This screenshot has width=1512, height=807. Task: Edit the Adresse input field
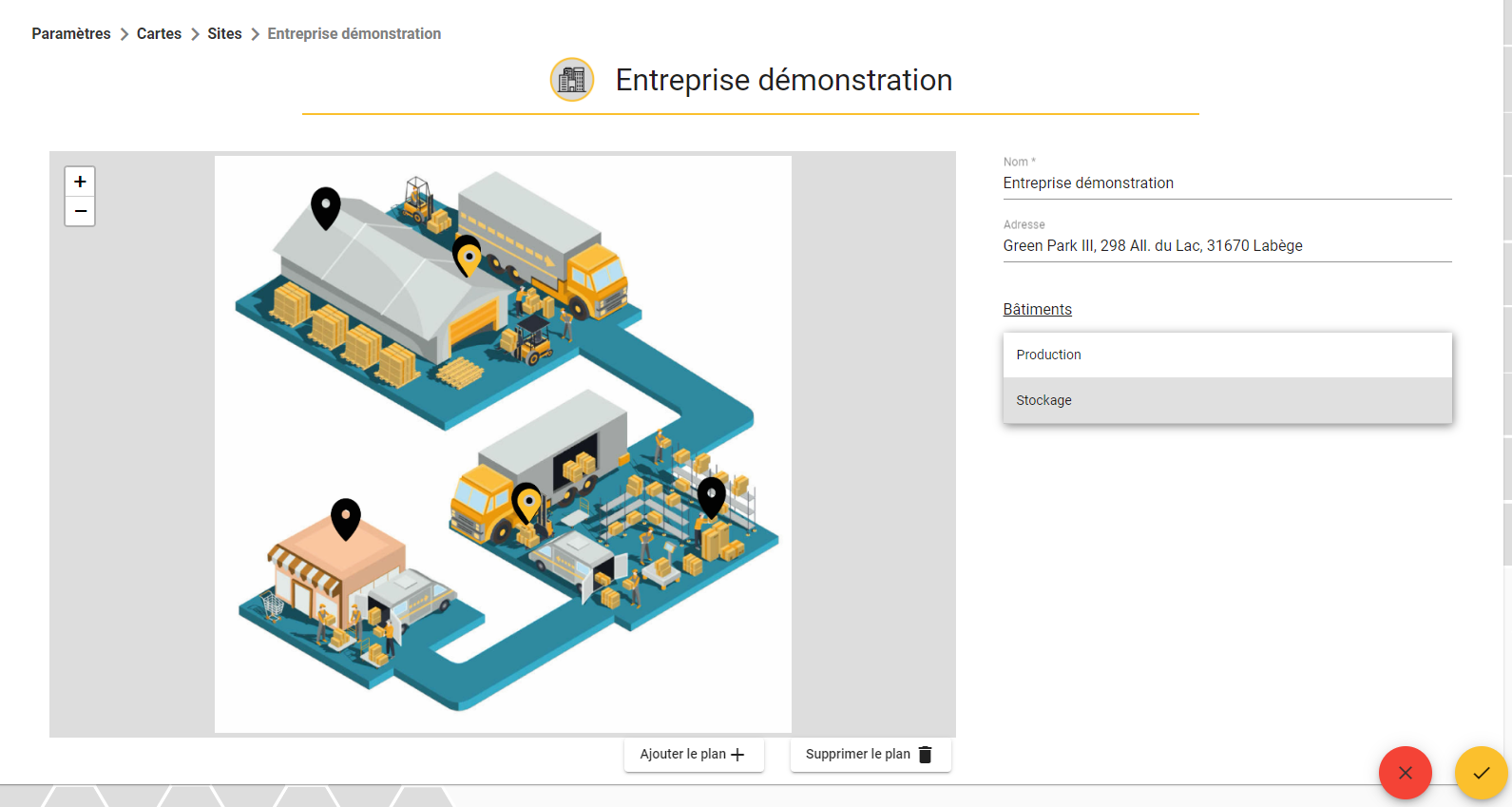click(1227, 246)
